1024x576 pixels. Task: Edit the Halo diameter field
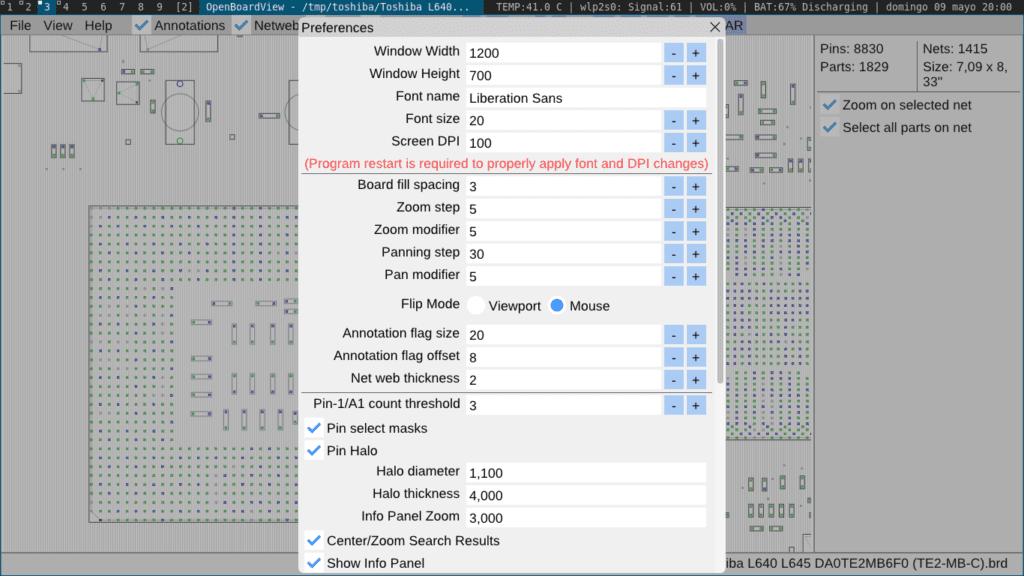[x=586, y=473]
